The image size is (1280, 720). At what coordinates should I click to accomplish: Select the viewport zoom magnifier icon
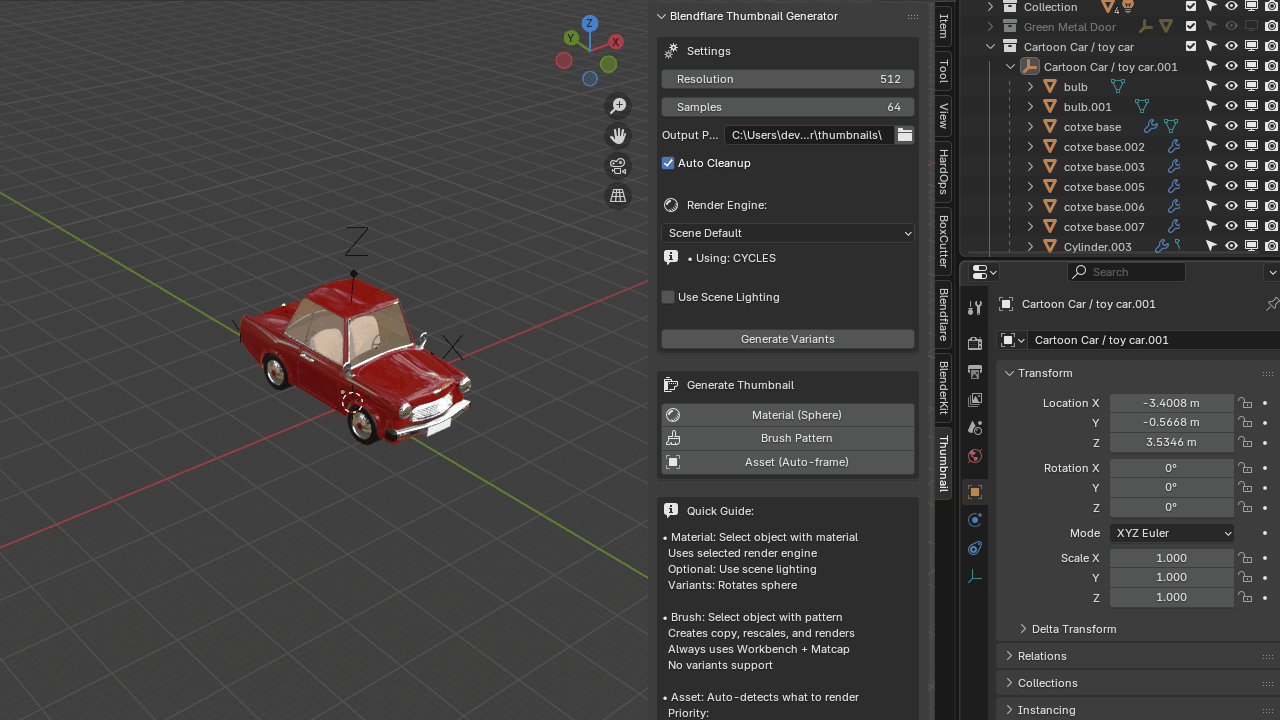click(618, 105)
